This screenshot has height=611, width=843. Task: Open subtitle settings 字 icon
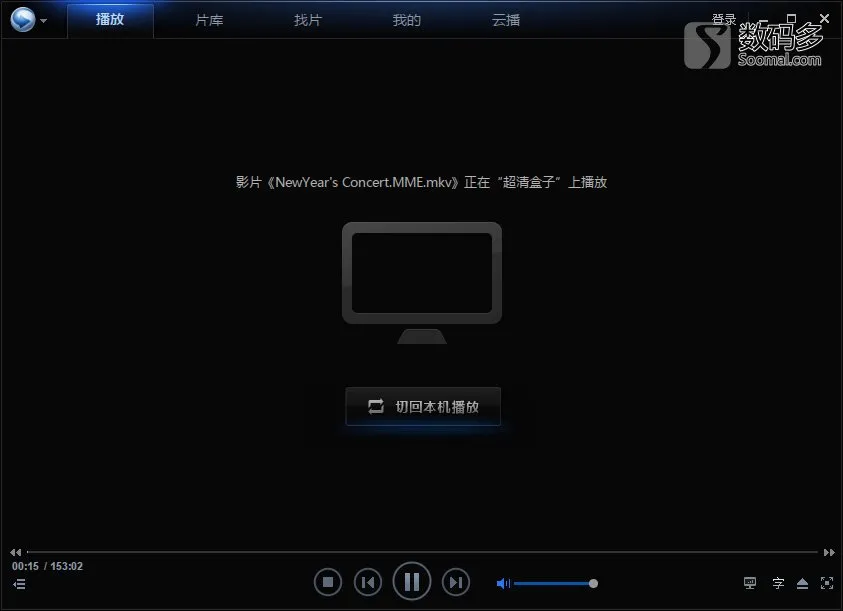click(778, 583)
